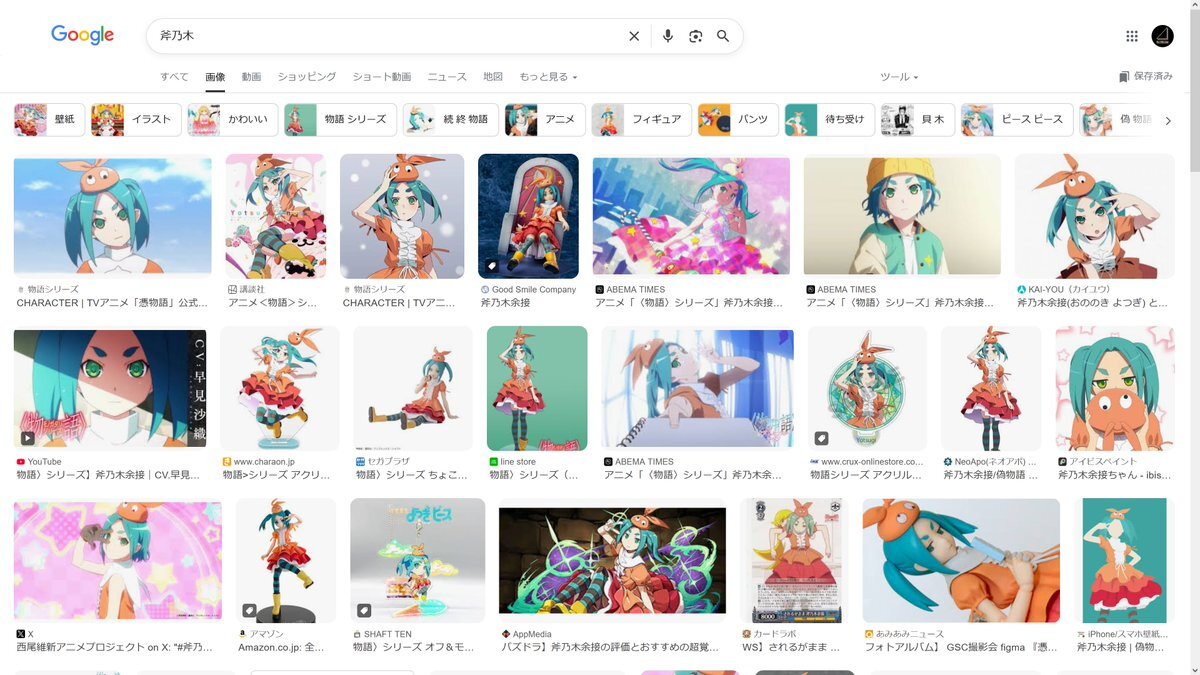Open the アイビスペイント drawing thumbnail
This screenshot has height=675, width=1200.
coord(1115,388)
